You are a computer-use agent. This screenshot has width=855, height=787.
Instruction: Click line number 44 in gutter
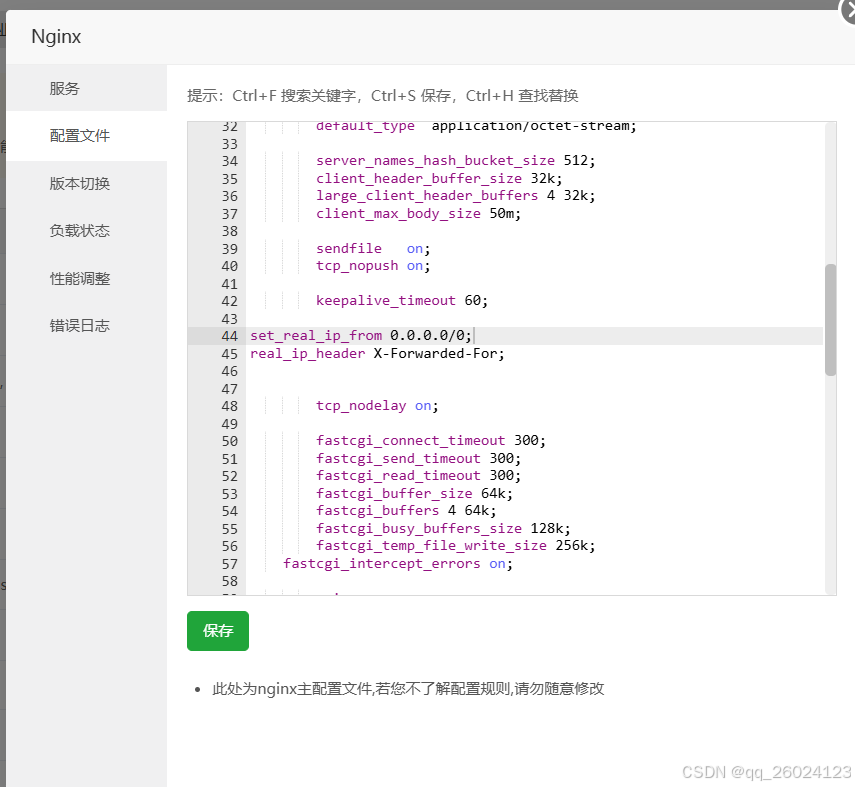point(230,336)
